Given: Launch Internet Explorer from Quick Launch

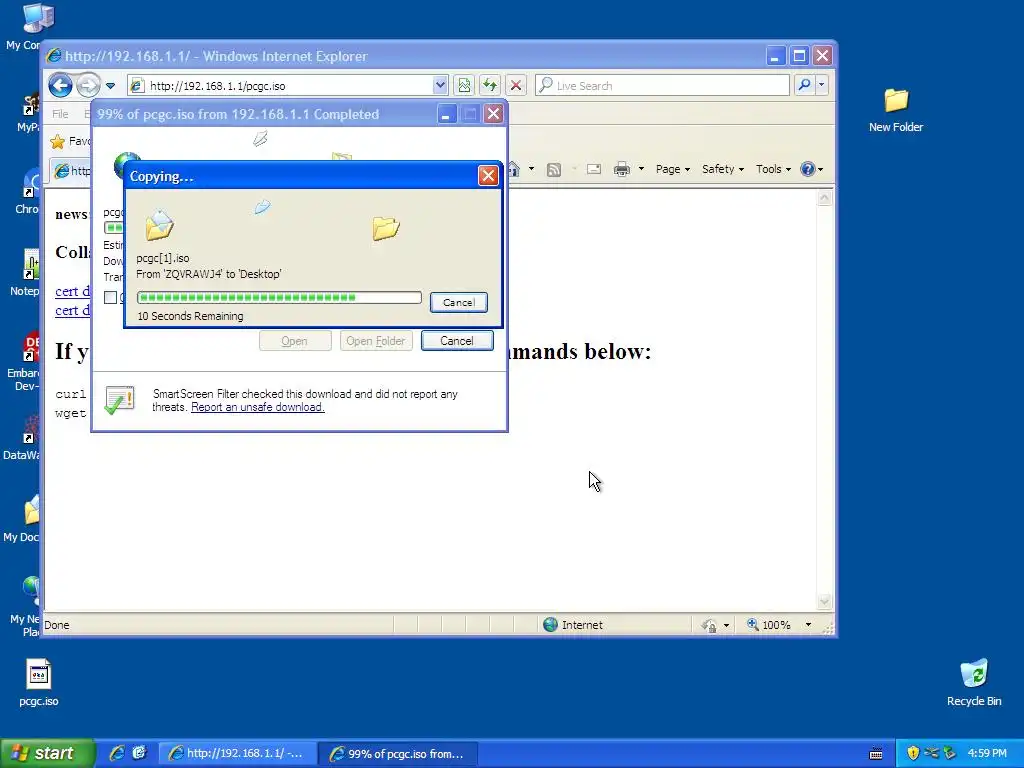Looking at the screenshot, I should (116, 753).
